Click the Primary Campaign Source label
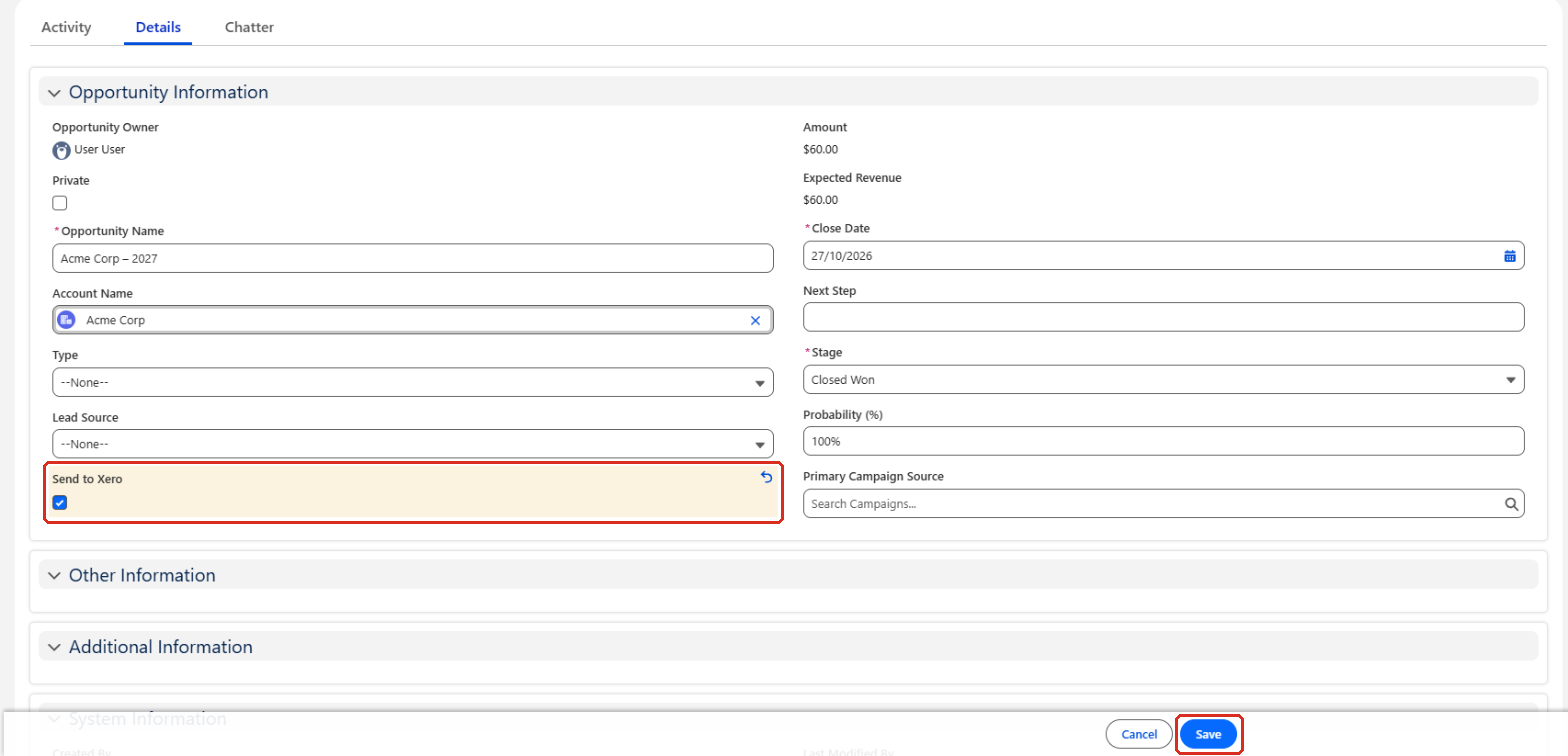1568x756 pixels. 873,476
